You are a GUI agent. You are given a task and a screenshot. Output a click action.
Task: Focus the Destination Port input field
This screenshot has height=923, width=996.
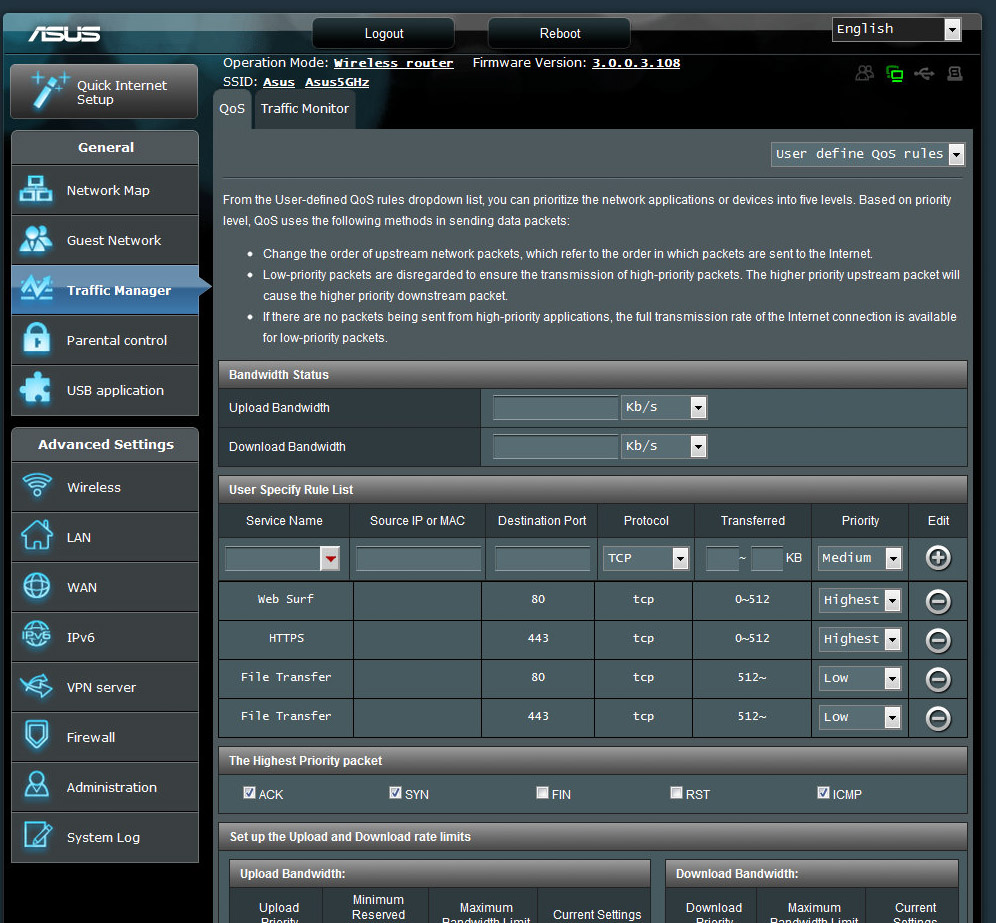542,559
